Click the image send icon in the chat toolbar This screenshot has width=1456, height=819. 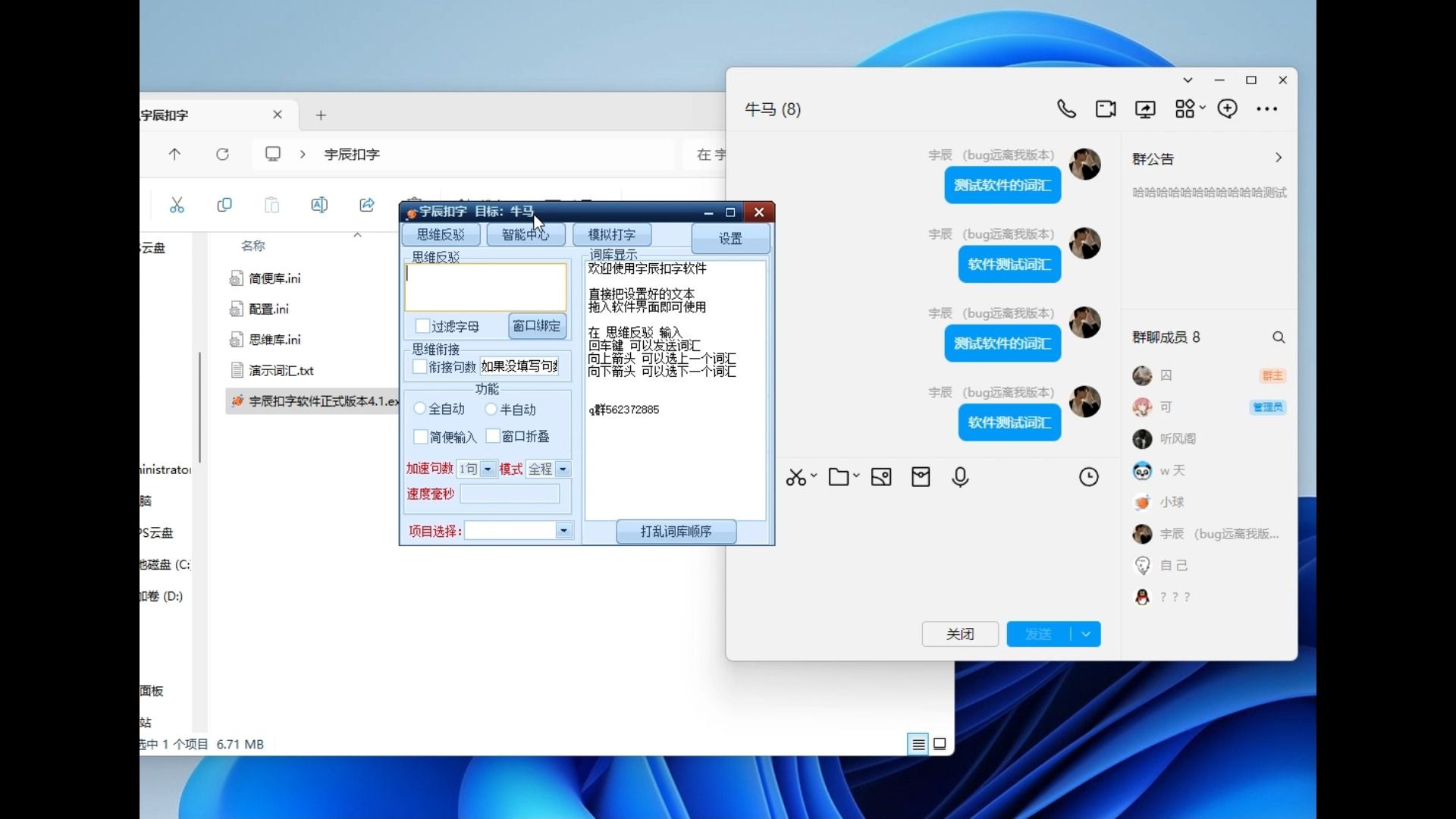click(881, 477)
